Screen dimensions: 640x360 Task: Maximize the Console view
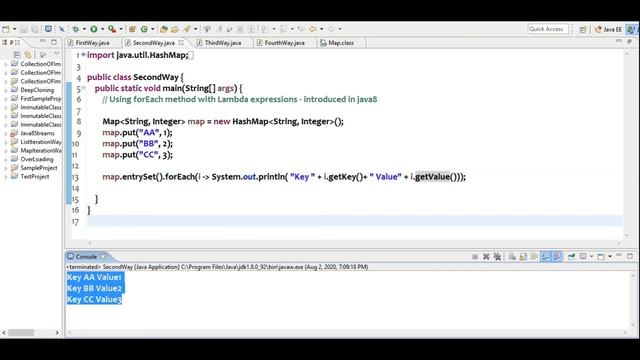pyautogui.click(x=630, y=256)
